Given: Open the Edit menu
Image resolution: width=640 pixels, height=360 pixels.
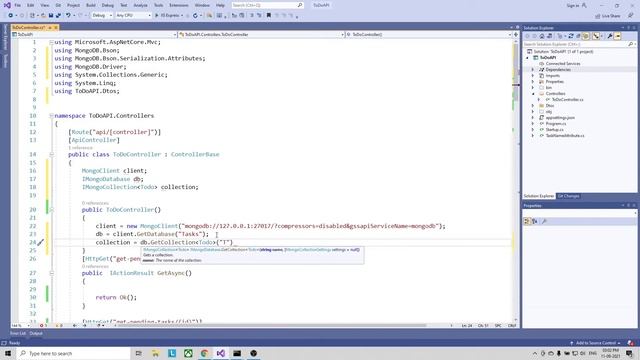Looking at the screenshot, I should pyautogui.click(x=31, y=5).
